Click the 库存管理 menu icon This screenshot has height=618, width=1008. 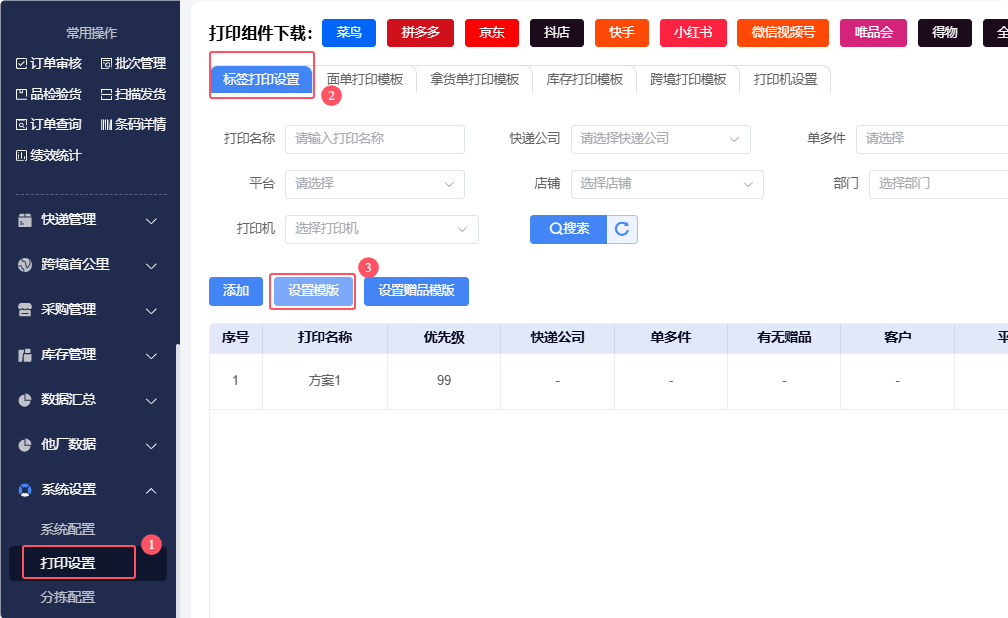pyautogui.click(x=24, y=355)
